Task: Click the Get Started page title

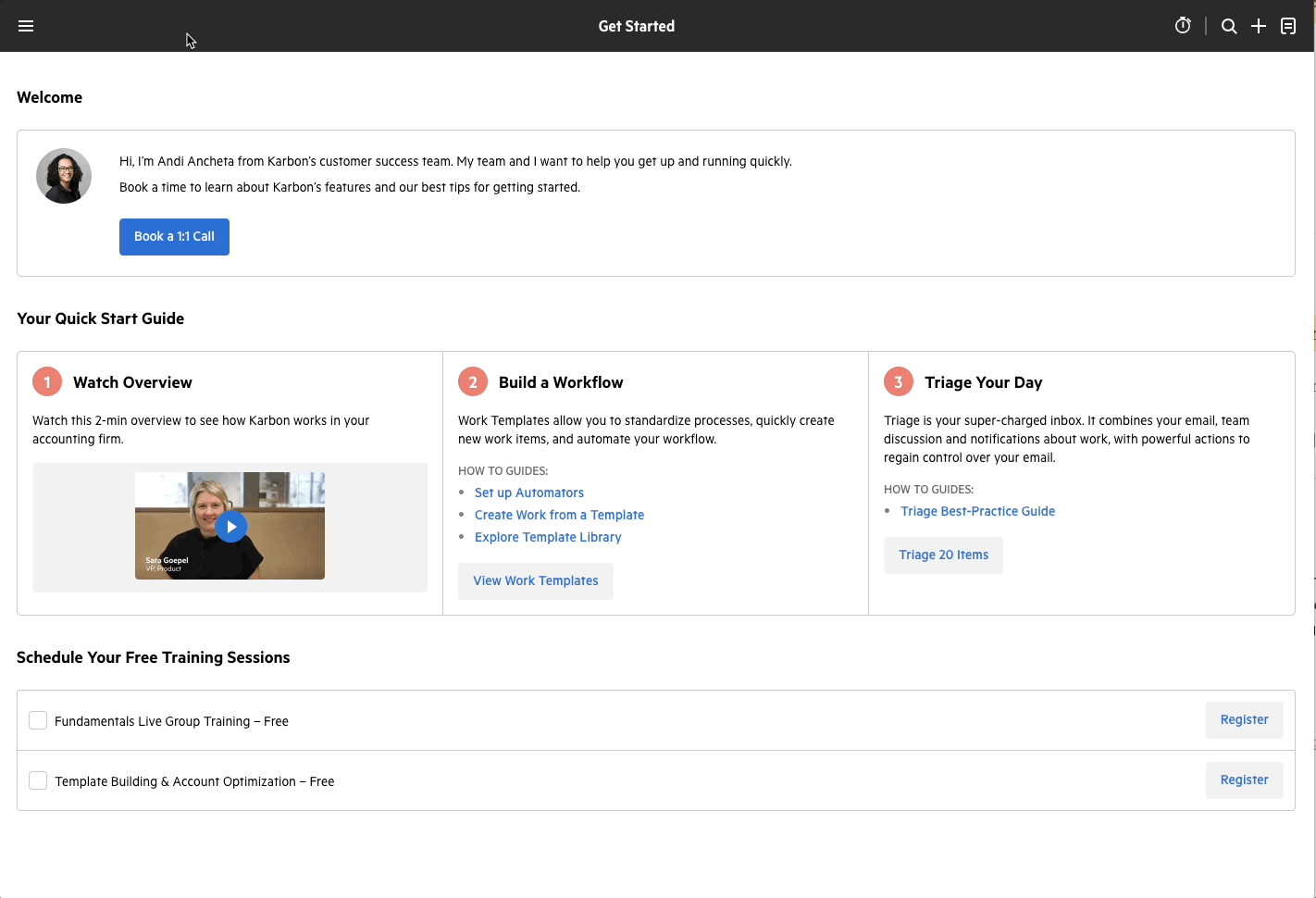Action: [637, 26]
